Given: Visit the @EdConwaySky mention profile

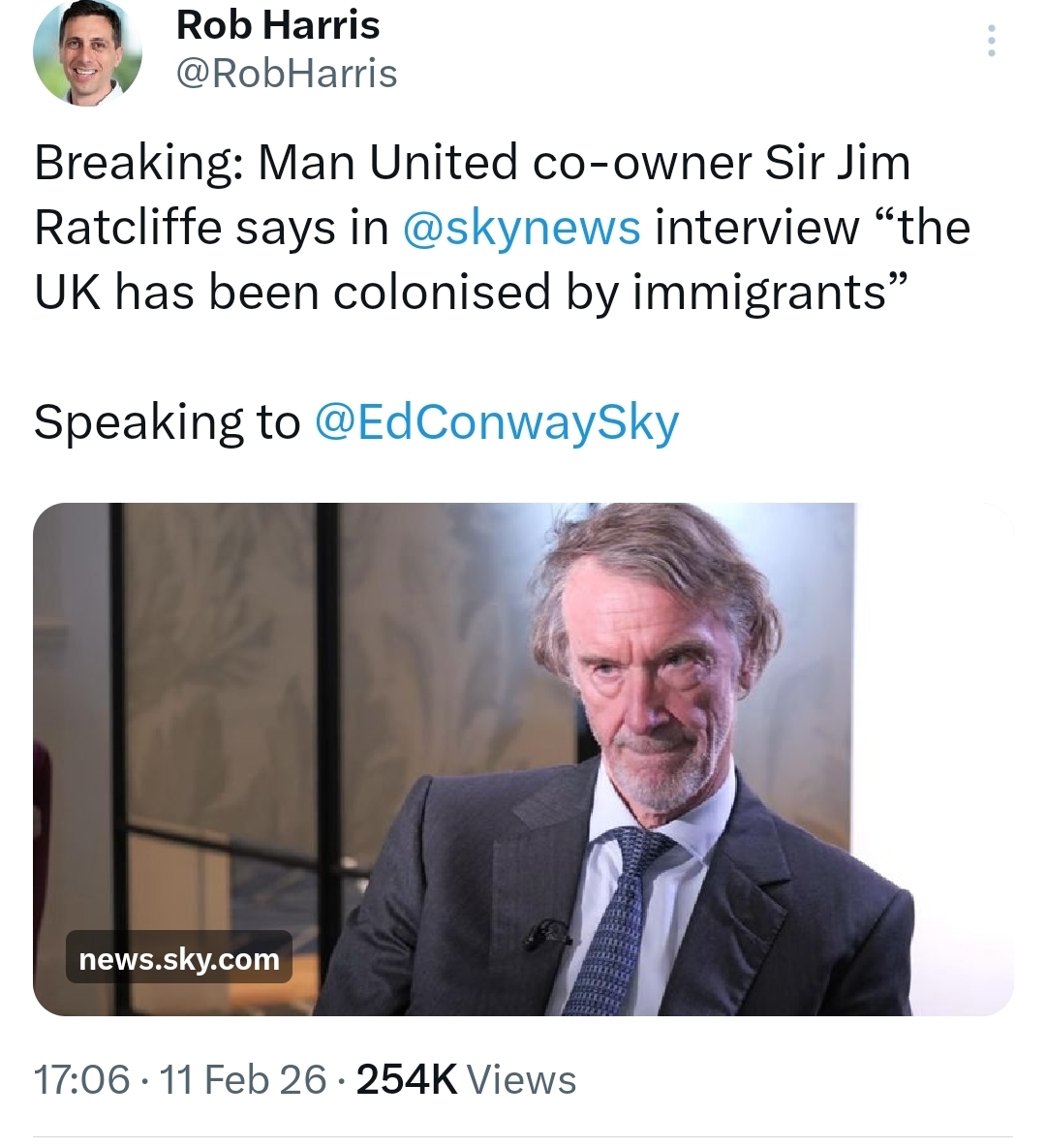Looking at the screenshot, I should click(497, 422).
